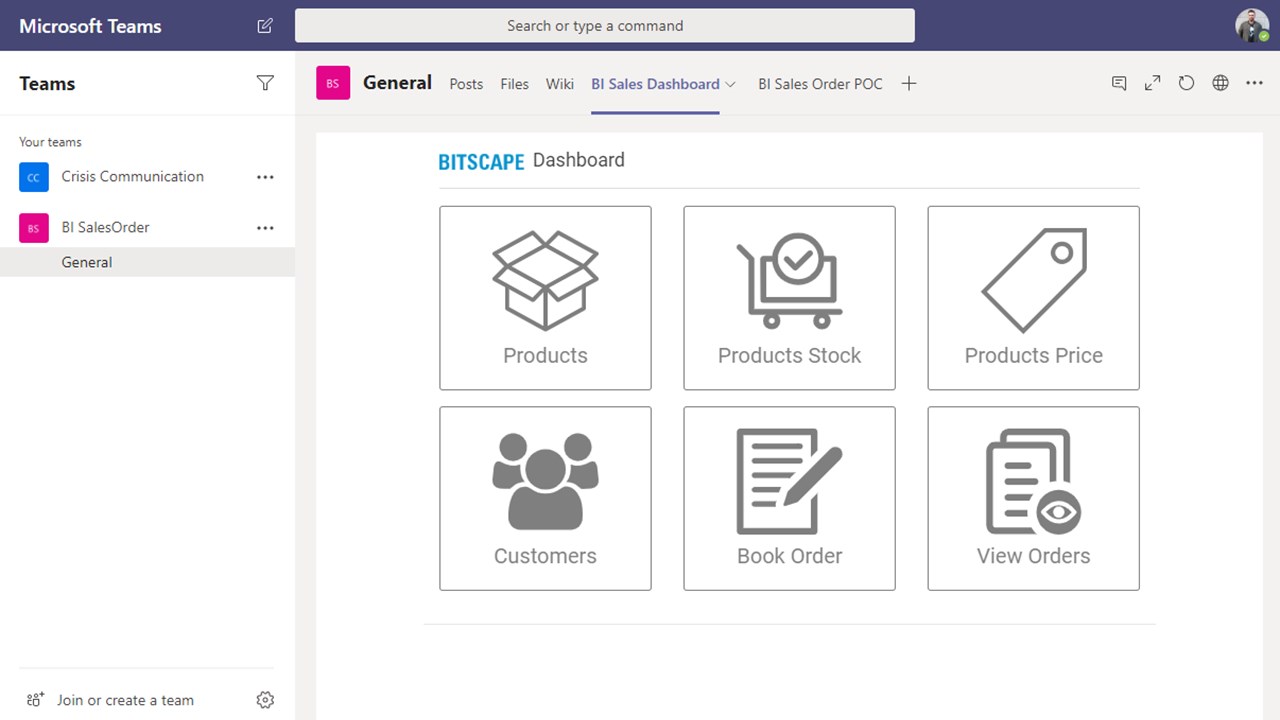Open the tab in website globe icon
The image size is (1280, 720).
[1220, 84]
